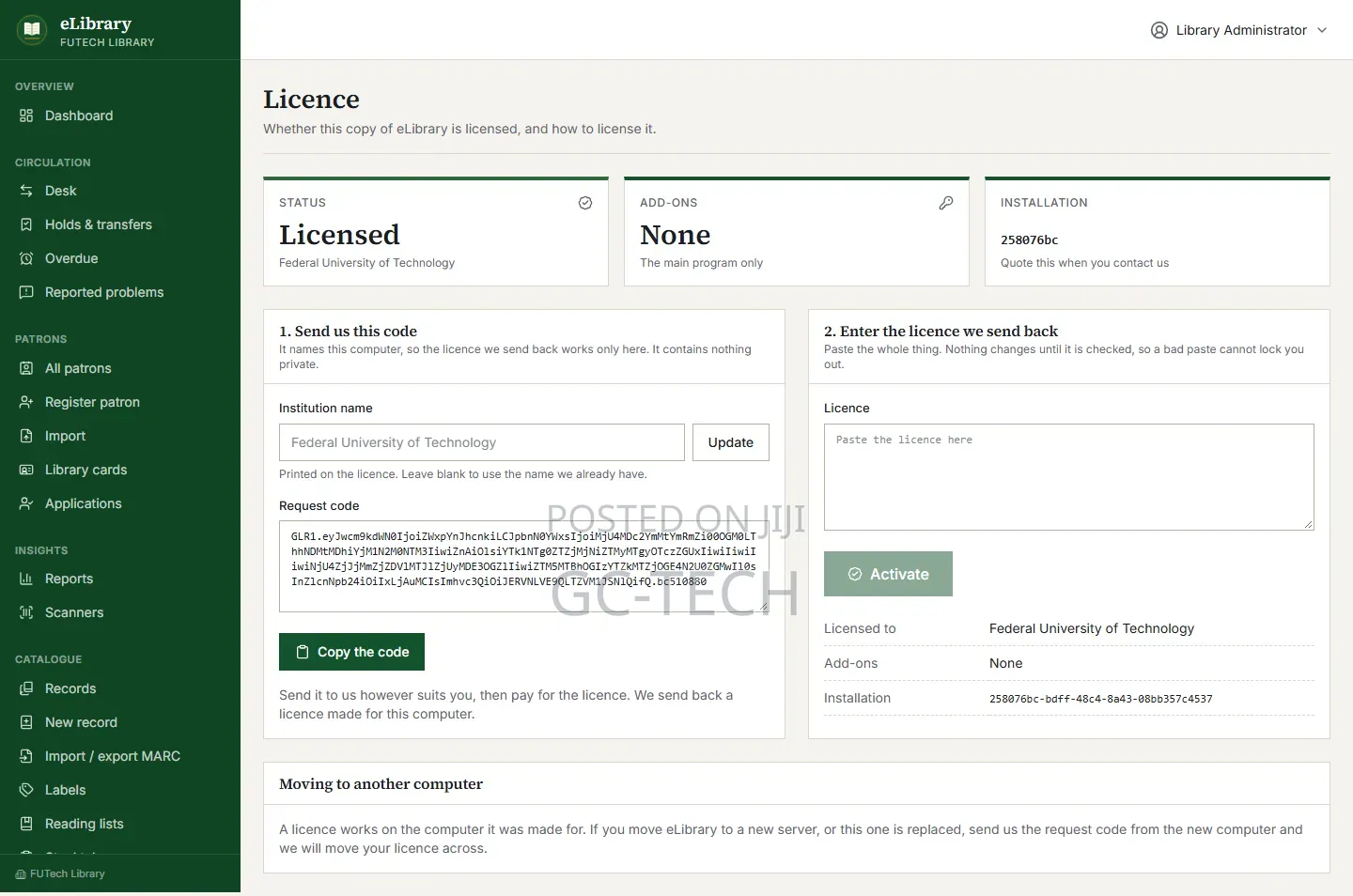The height and width of the screenshot is (896, 1353).
Task: Open the Library cards page
Action: (120, 470)
